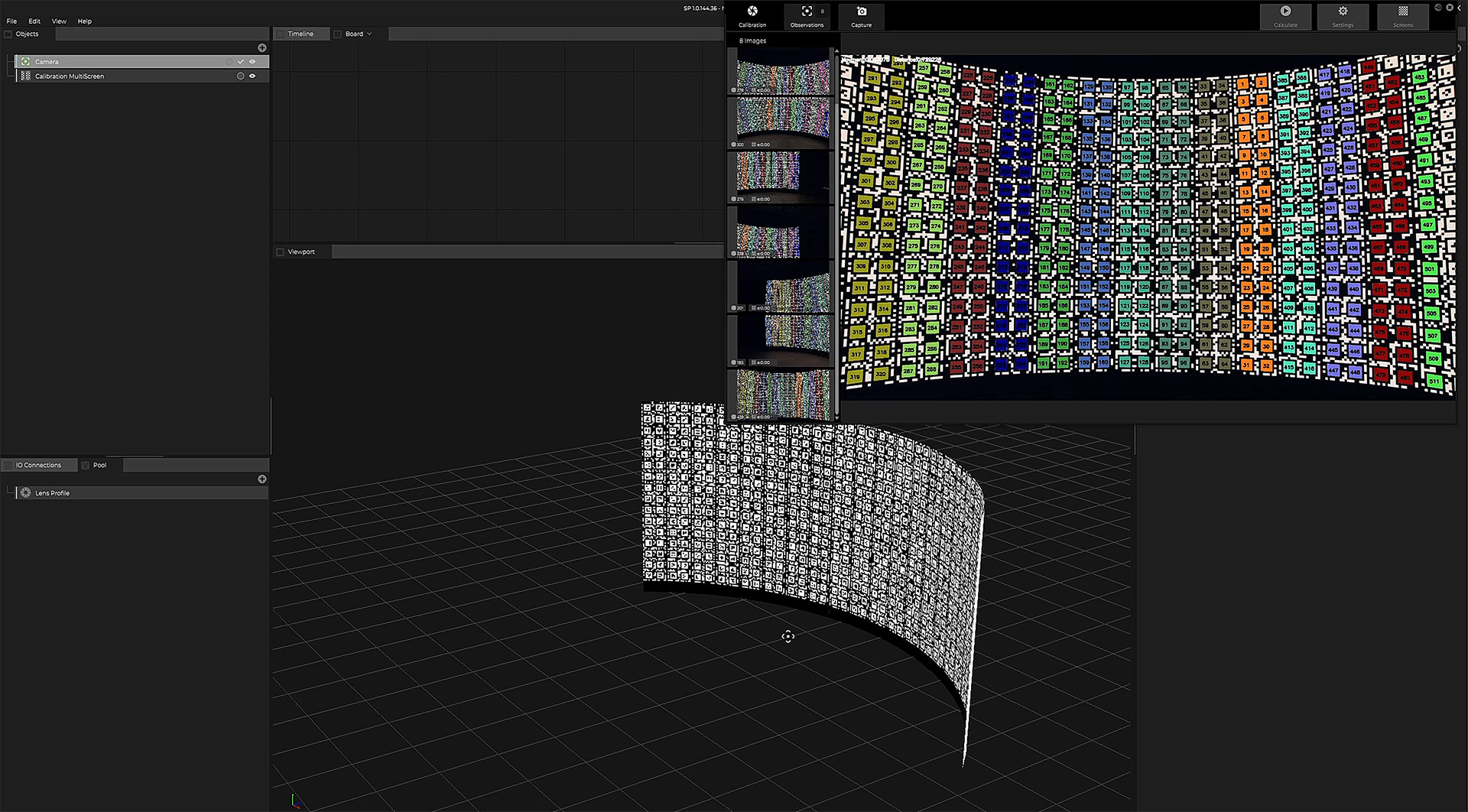The width and height of the screenshot is (1468, 812).
Task: Switch to the Pool tab
Action: [99, 466]
